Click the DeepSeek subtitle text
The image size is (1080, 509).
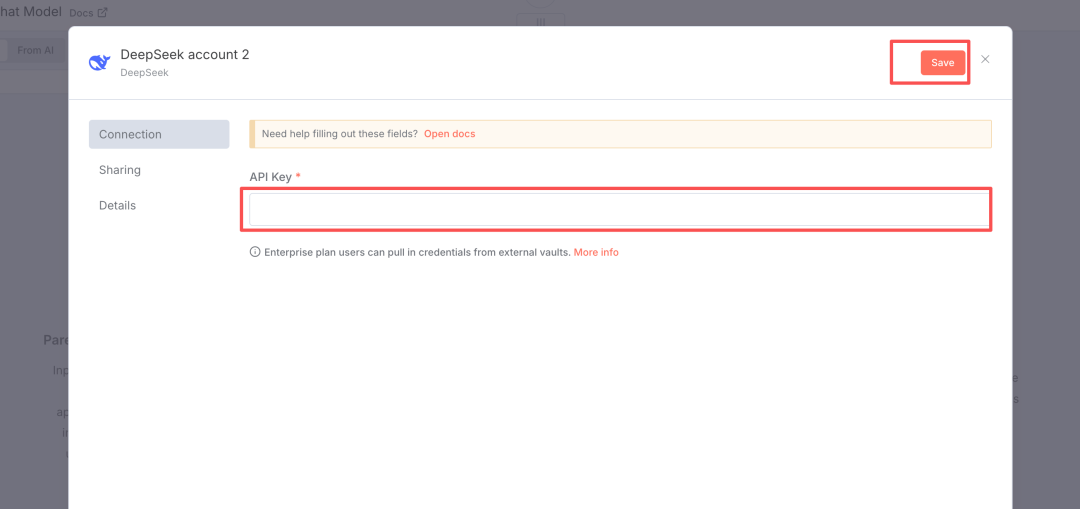point(144,72)
